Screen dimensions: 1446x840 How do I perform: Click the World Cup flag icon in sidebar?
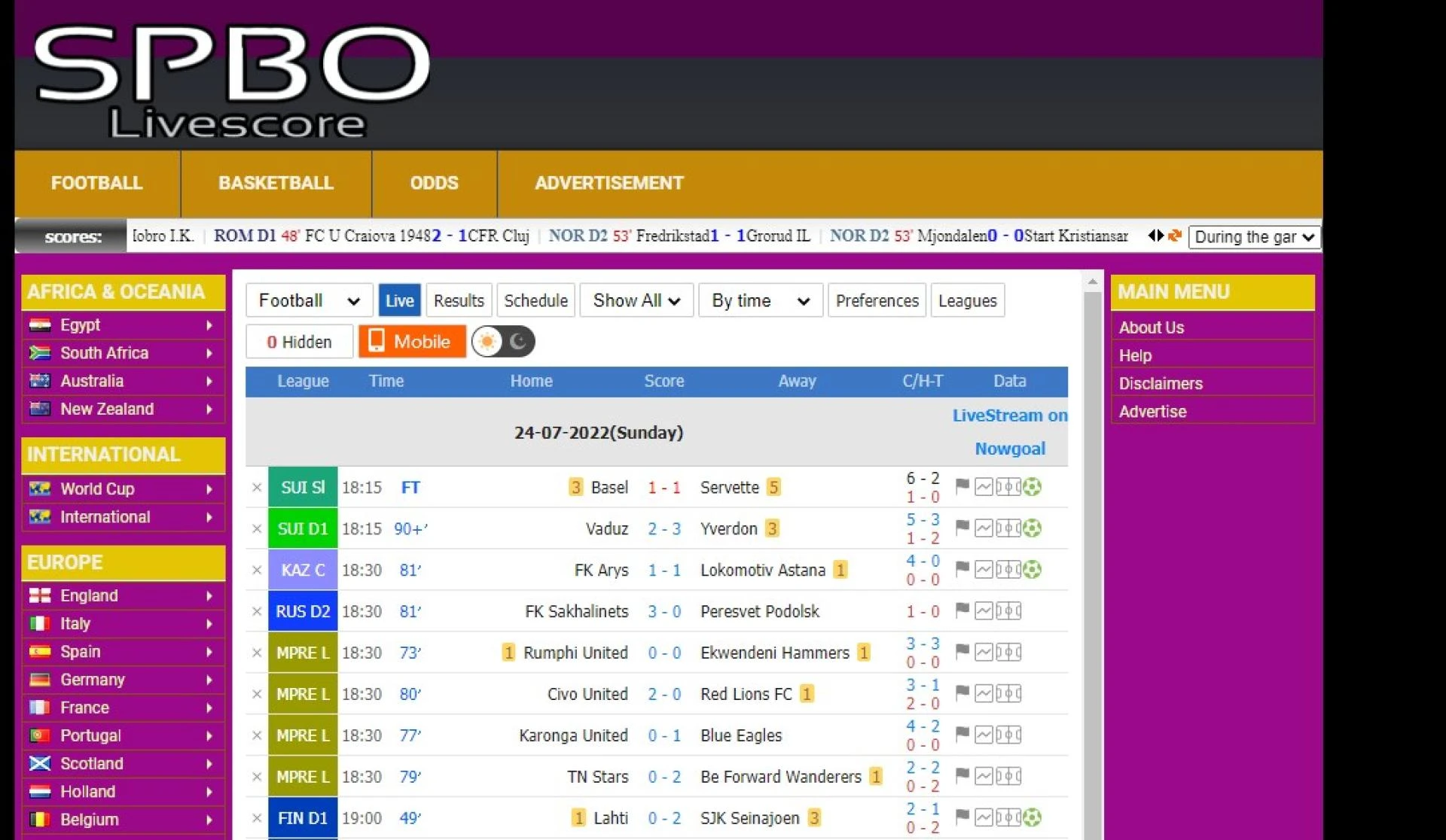click(x=39, y=488)
